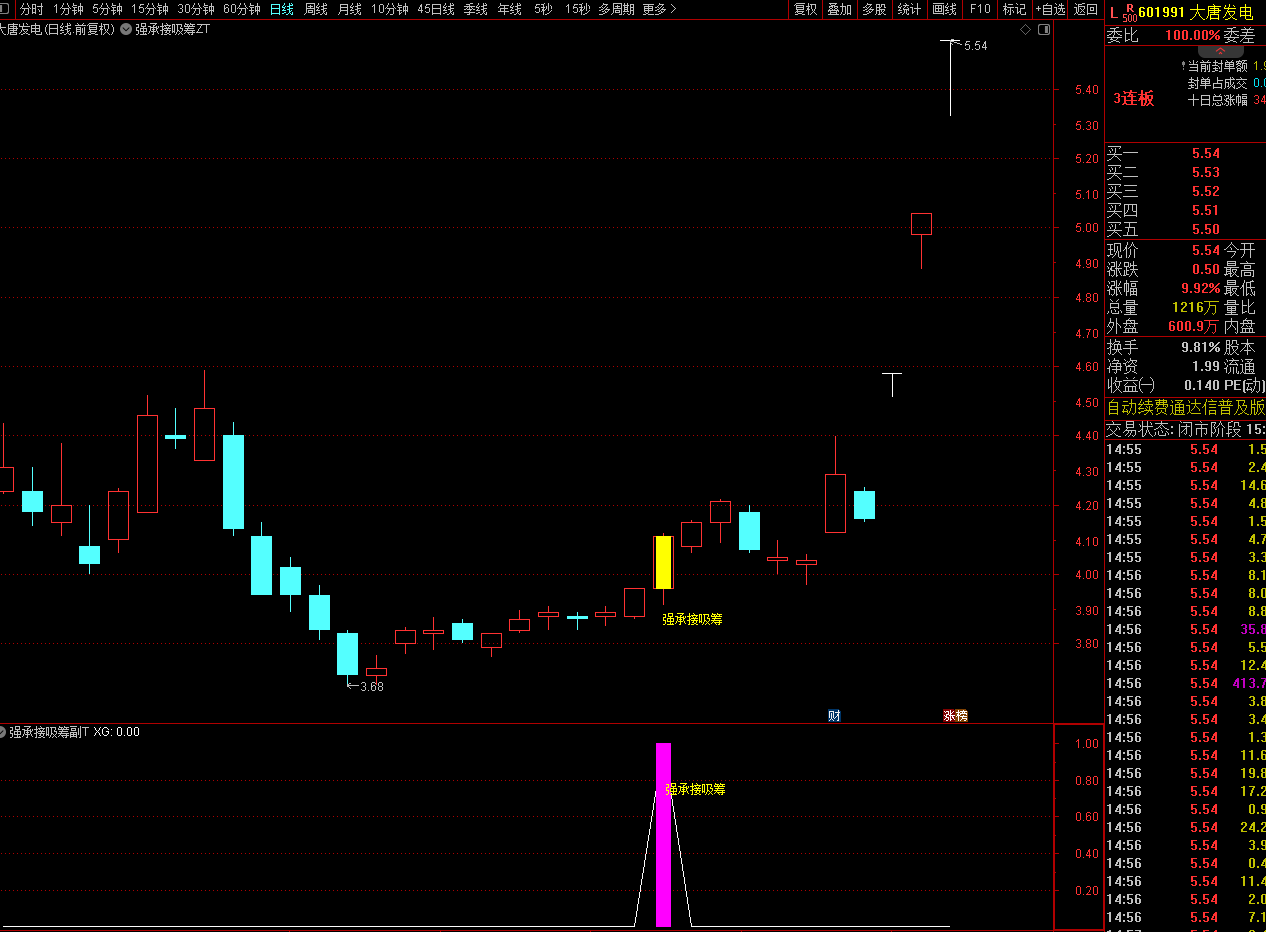Click the 财 financial marker icon
1266x932 pixels.
coord(834,715)
